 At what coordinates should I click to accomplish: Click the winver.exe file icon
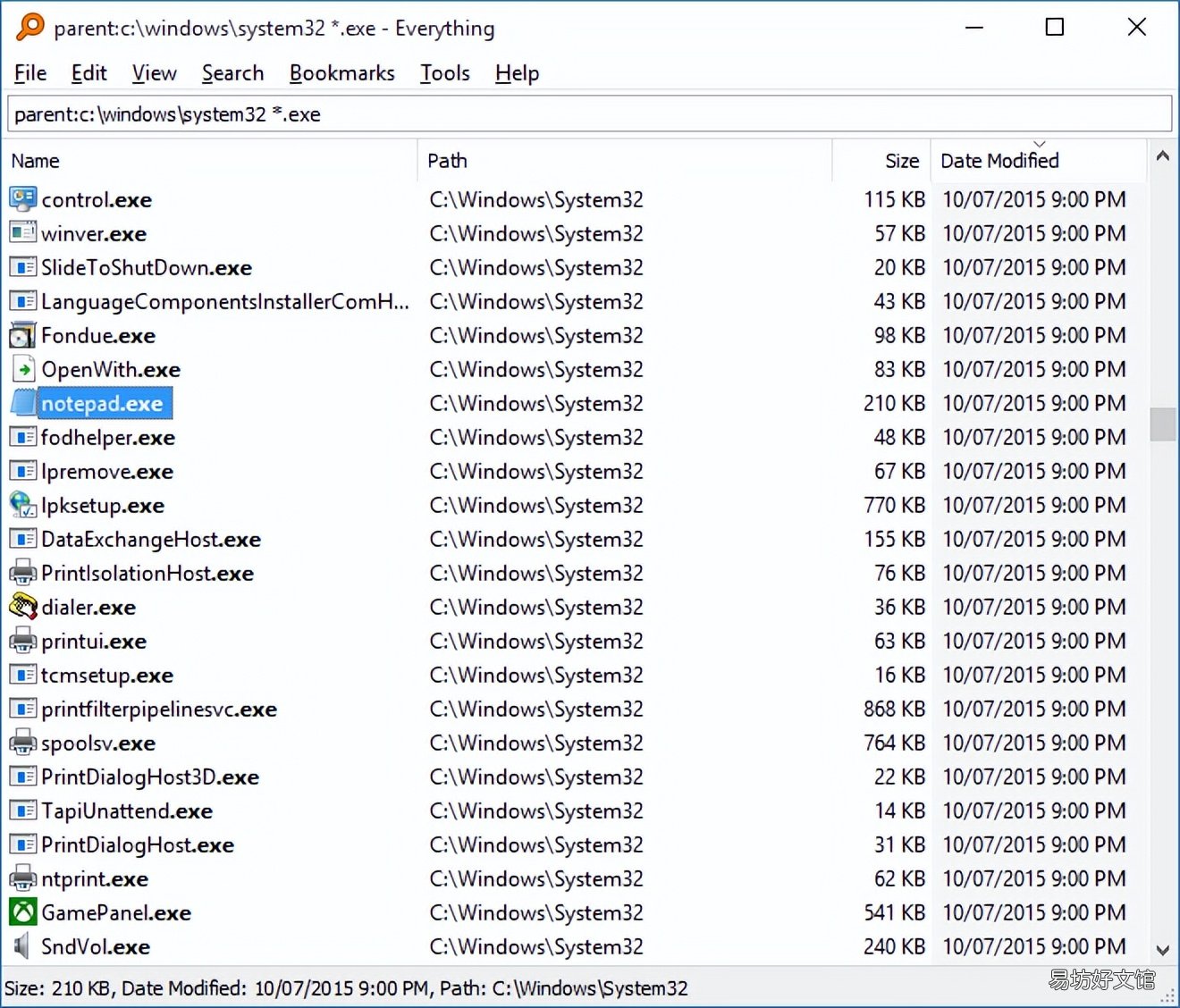tap(22, 233)
